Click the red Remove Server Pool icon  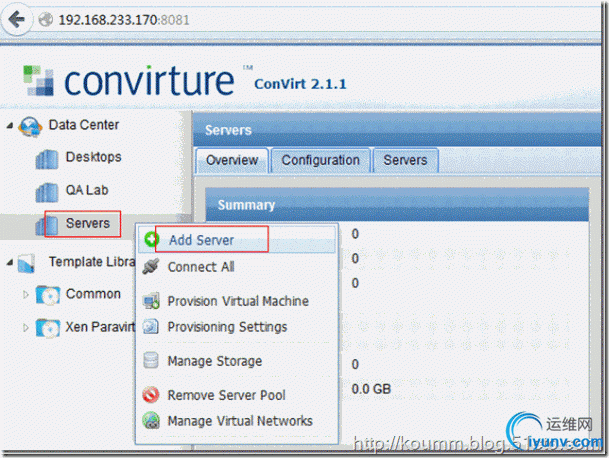click(x=151, y=395)
